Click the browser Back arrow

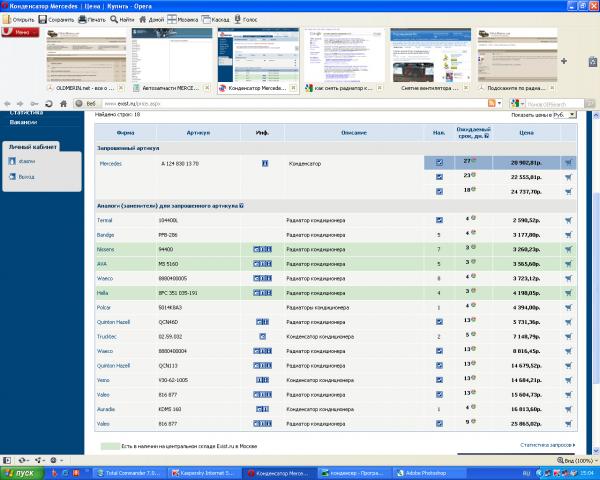tap(7, 104)
